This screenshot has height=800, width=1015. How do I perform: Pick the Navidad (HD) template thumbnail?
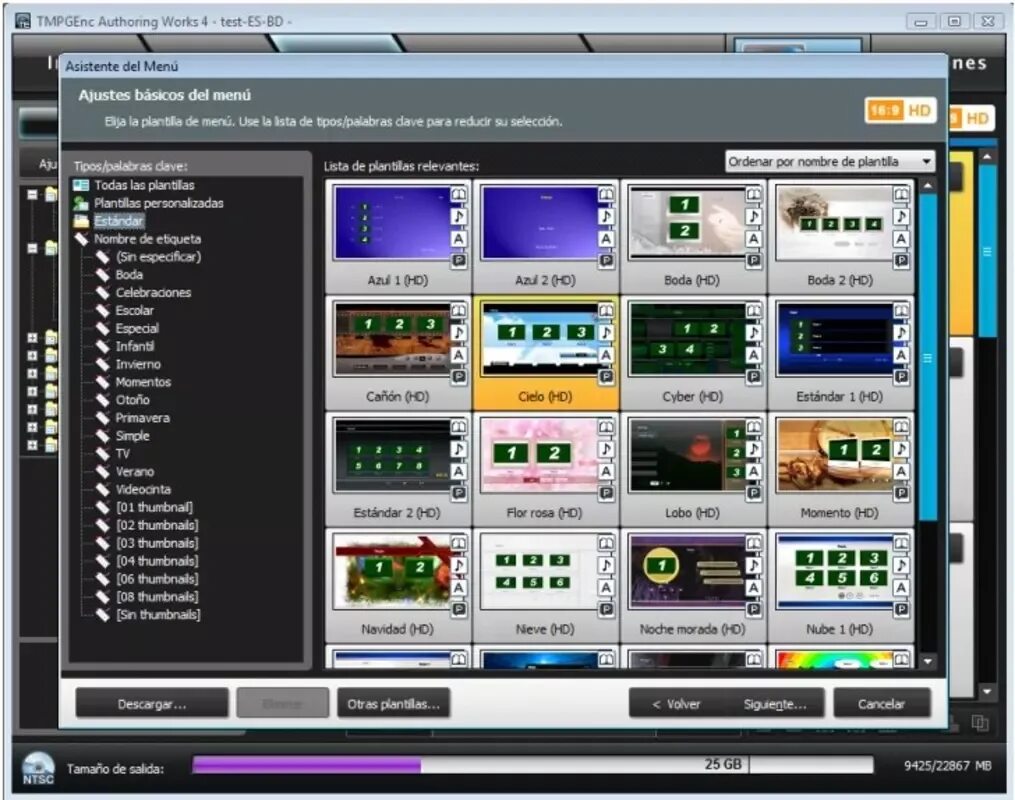(x=392, y=572)
